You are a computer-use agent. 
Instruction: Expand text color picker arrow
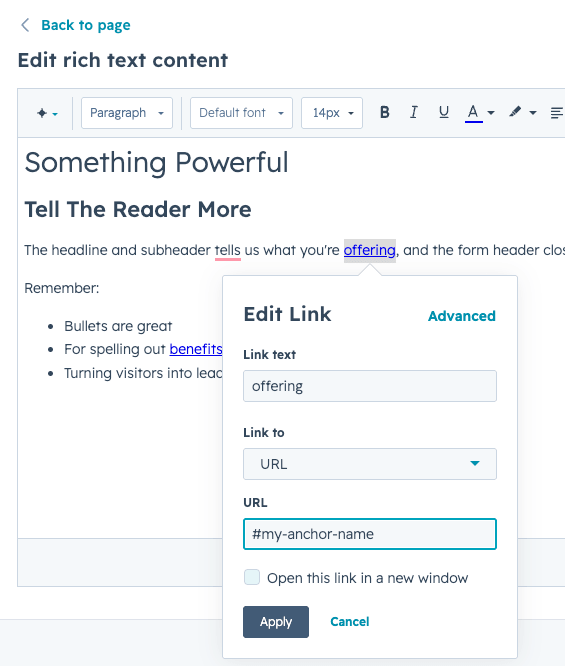coord(491,113)
